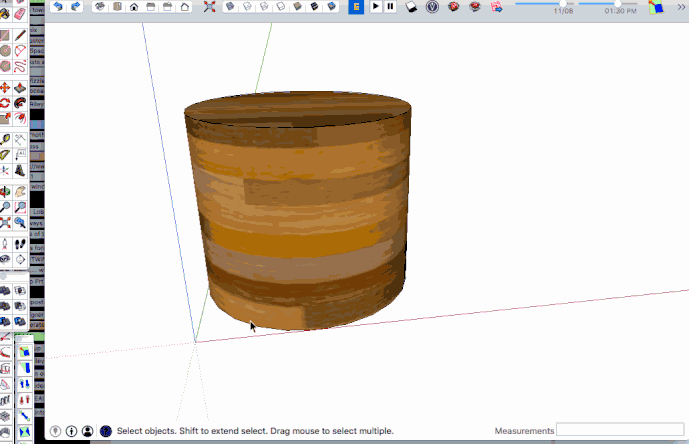This screenshot has width=689, height=444.
Task: Toggle Shaded With Textures face style
Action: (313, 7)
